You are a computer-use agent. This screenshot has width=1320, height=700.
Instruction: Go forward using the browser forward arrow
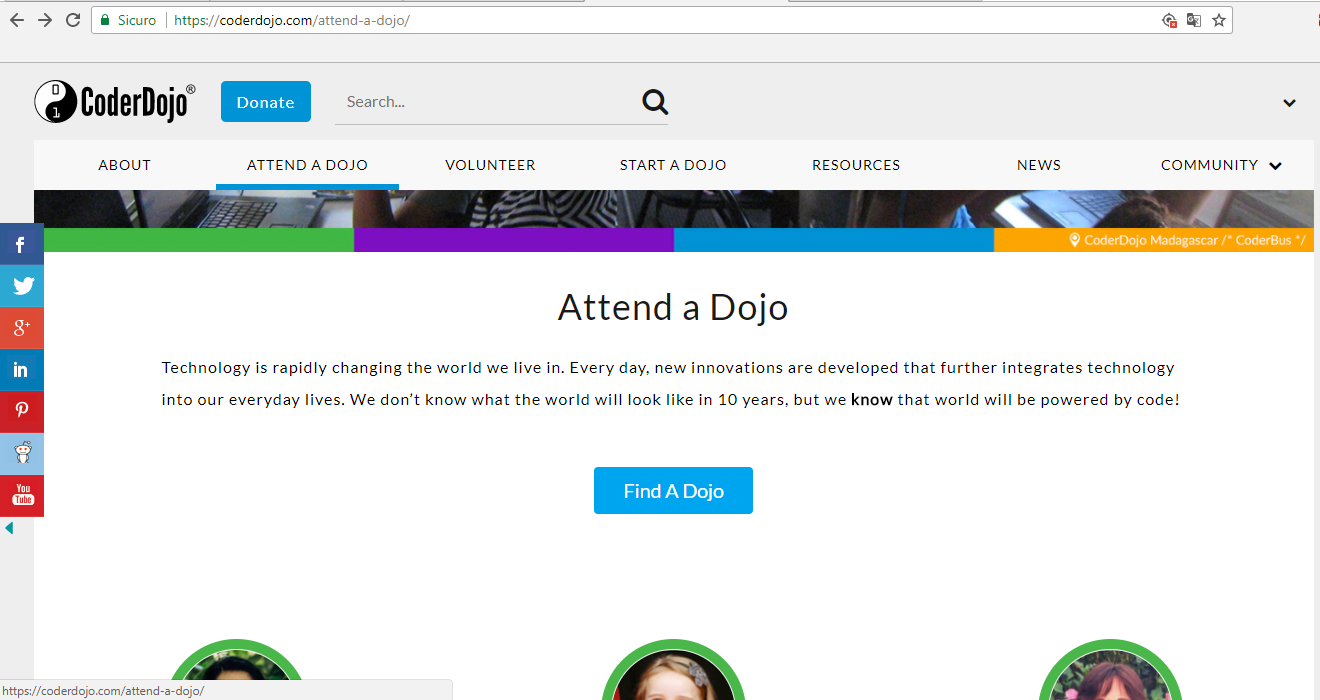point(45,20)
